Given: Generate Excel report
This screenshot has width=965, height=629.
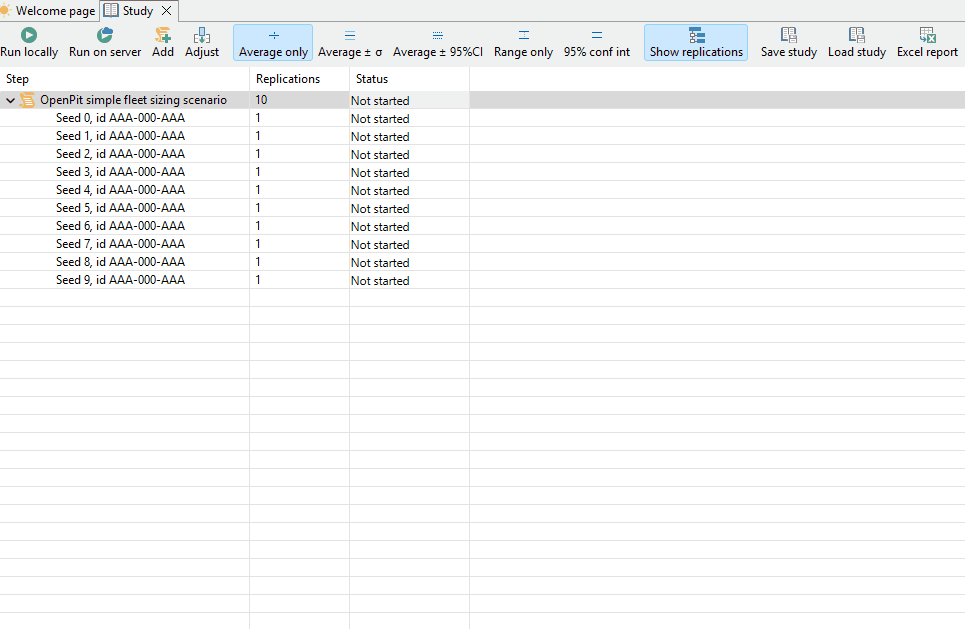Looking at the screenshot, I should [x=927, y=42].
